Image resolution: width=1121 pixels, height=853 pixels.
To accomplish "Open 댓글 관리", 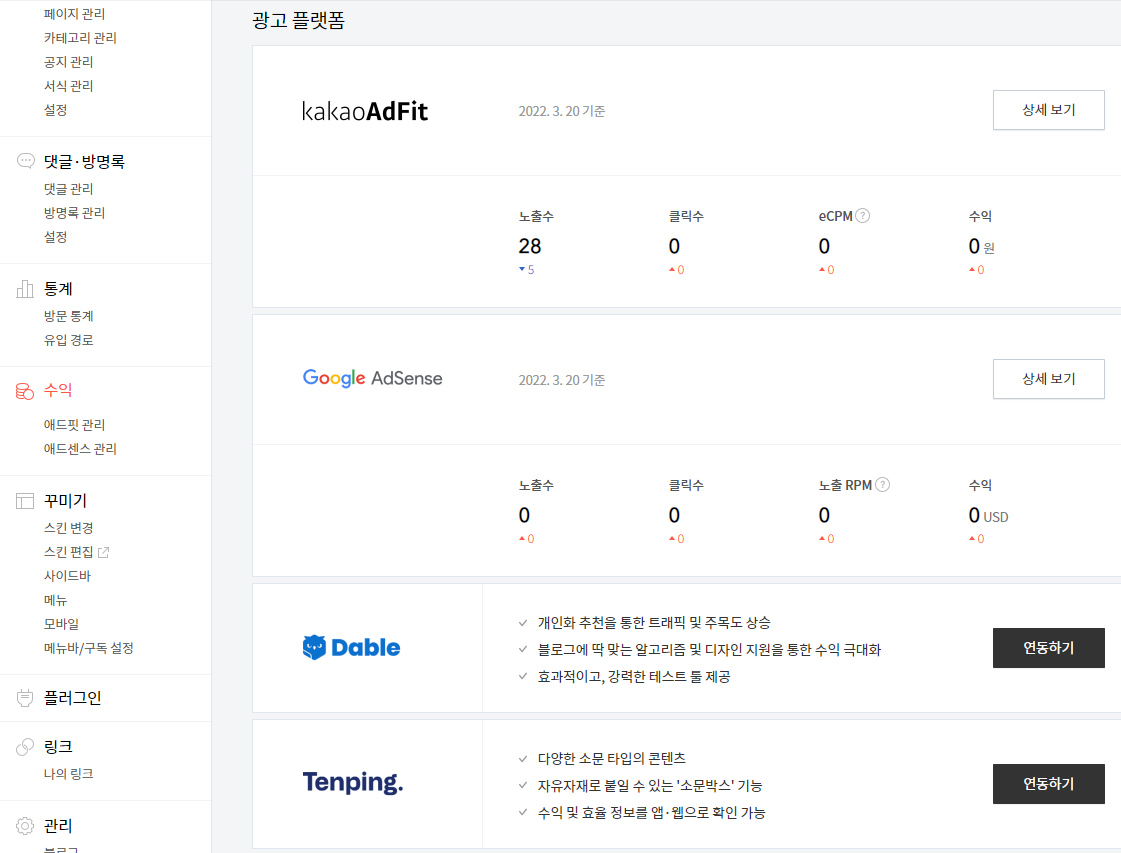I will pos(69,189).
